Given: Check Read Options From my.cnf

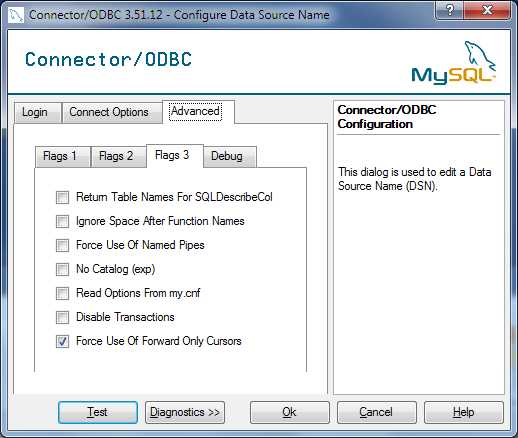Looking at the screenshot, I should point(62,293).
